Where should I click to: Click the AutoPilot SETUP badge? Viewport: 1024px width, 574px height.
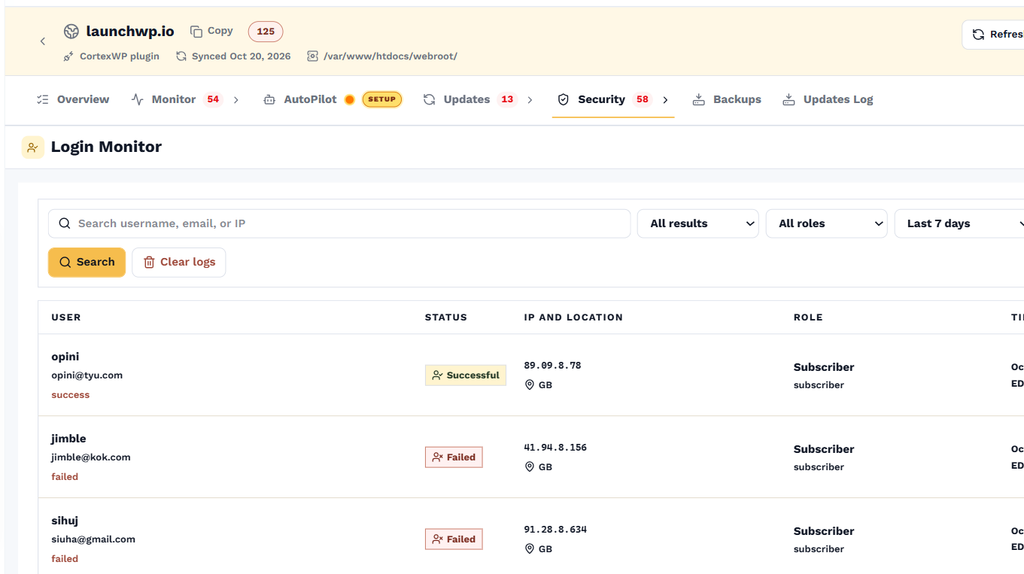[x=382, y=99]
